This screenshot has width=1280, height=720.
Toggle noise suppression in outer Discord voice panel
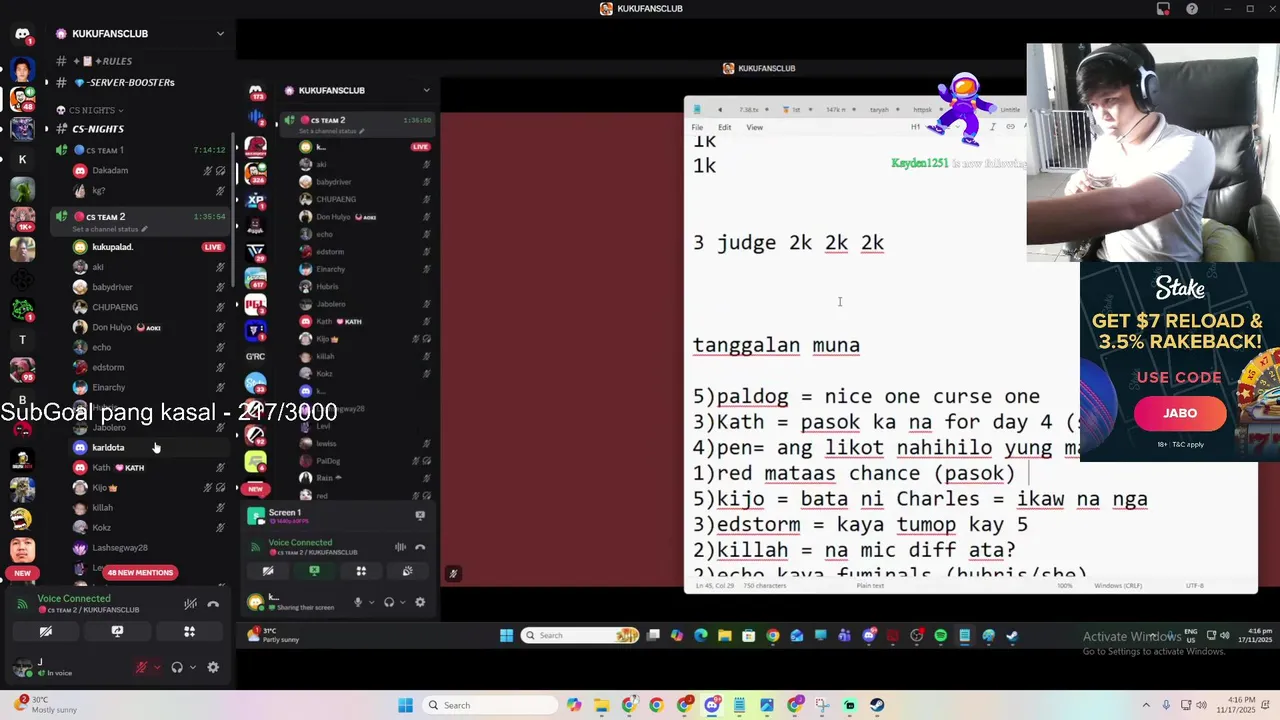pyautogui.click(x=190, y=604)
